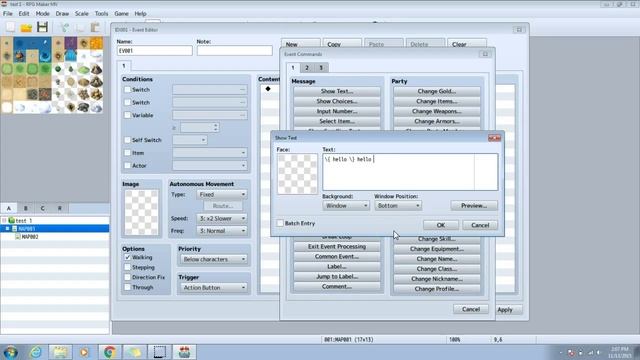Click the volume icon in system tray
Viewport: 640px width, 360px height.
599,352
